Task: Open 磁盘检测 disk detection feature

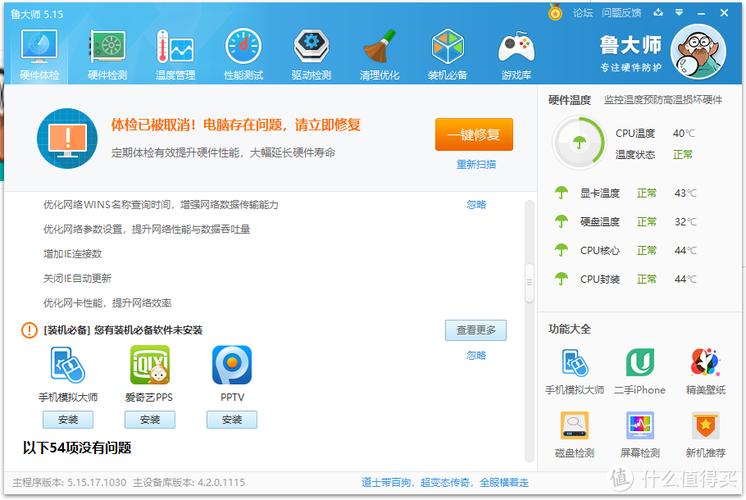Action: pyautogui.click(x=574, y=435)
